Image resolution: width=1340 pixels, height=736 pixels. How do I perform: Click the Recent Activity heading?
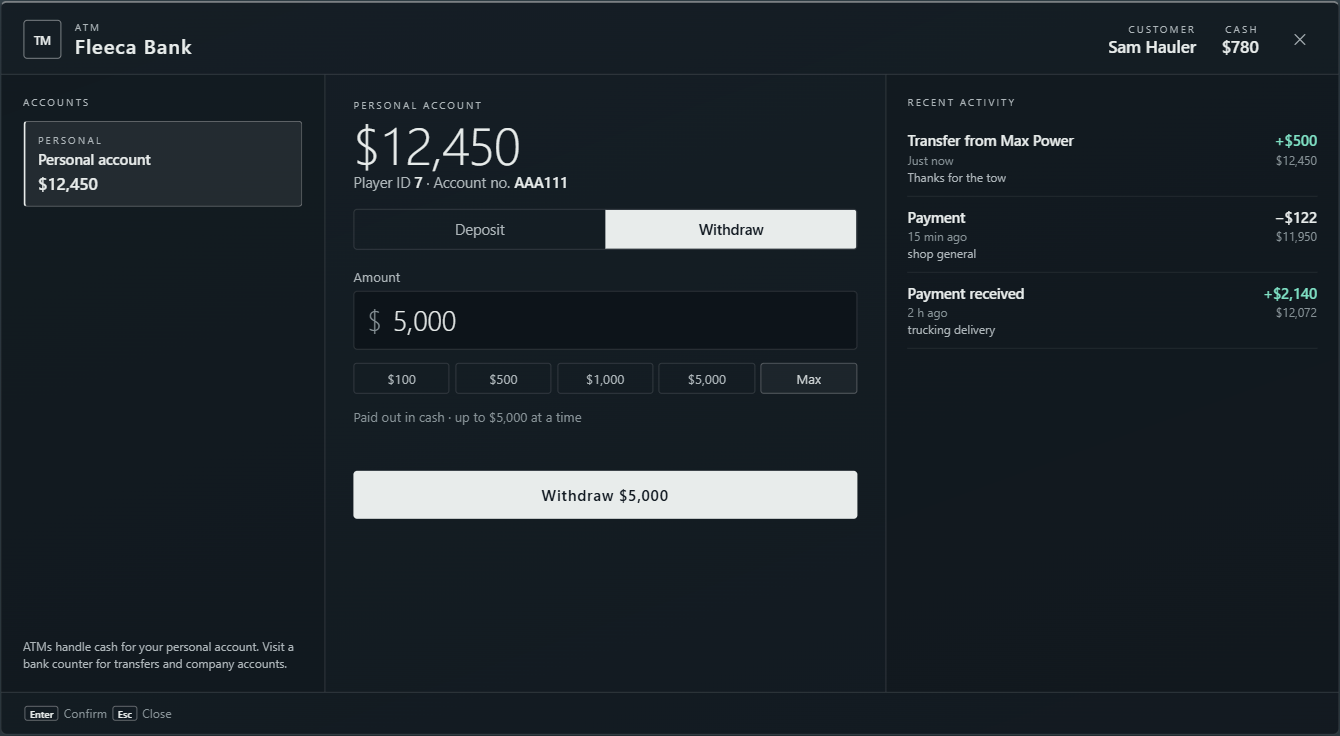tap(961, 102)
